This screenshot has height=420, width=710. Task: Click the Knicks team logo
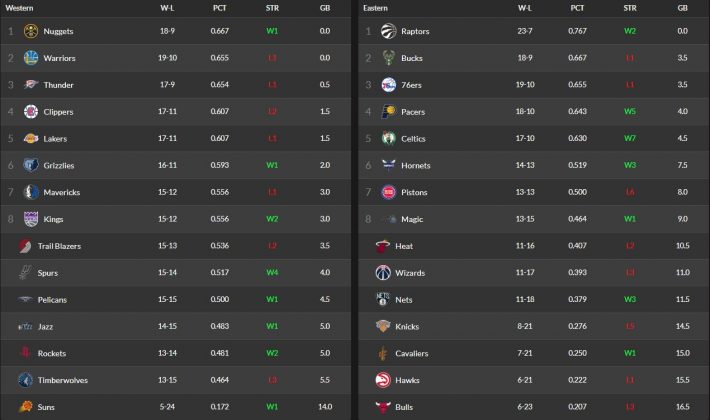coord(384,326)
